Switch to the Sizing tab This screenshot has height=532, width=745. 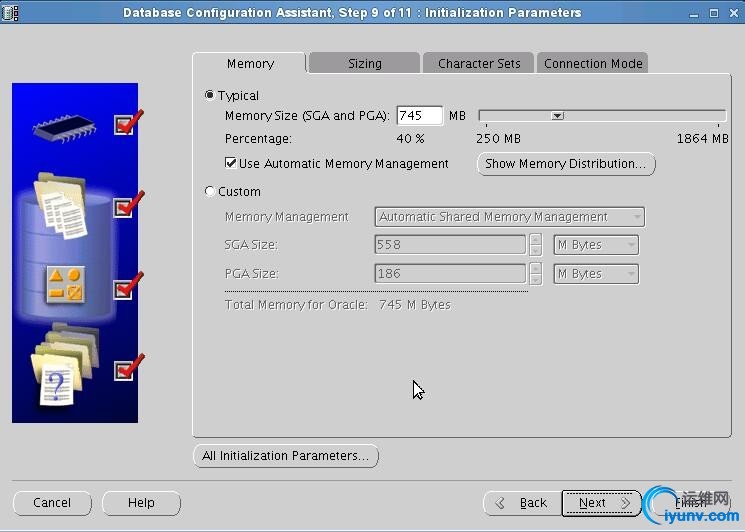tap(364, 63)
